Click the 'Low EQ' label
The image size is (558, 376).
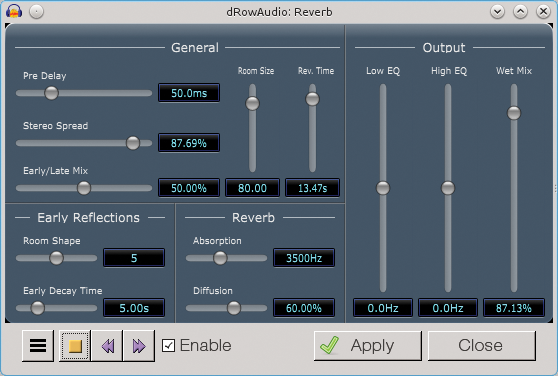[383, 71]
